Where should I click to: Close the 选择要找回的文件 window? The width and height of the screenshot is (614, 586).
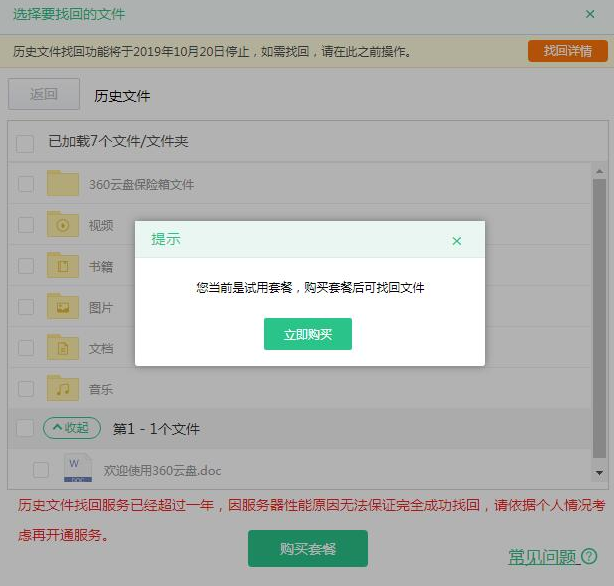coord(590,14)
